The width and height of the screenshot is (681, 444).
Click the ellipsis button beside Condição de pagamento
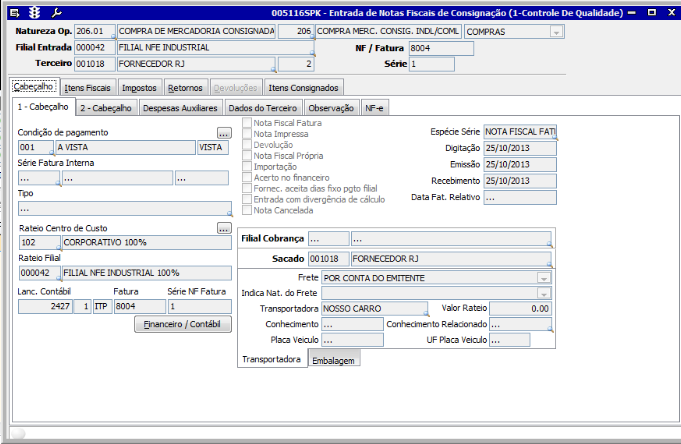click(224, 132)
